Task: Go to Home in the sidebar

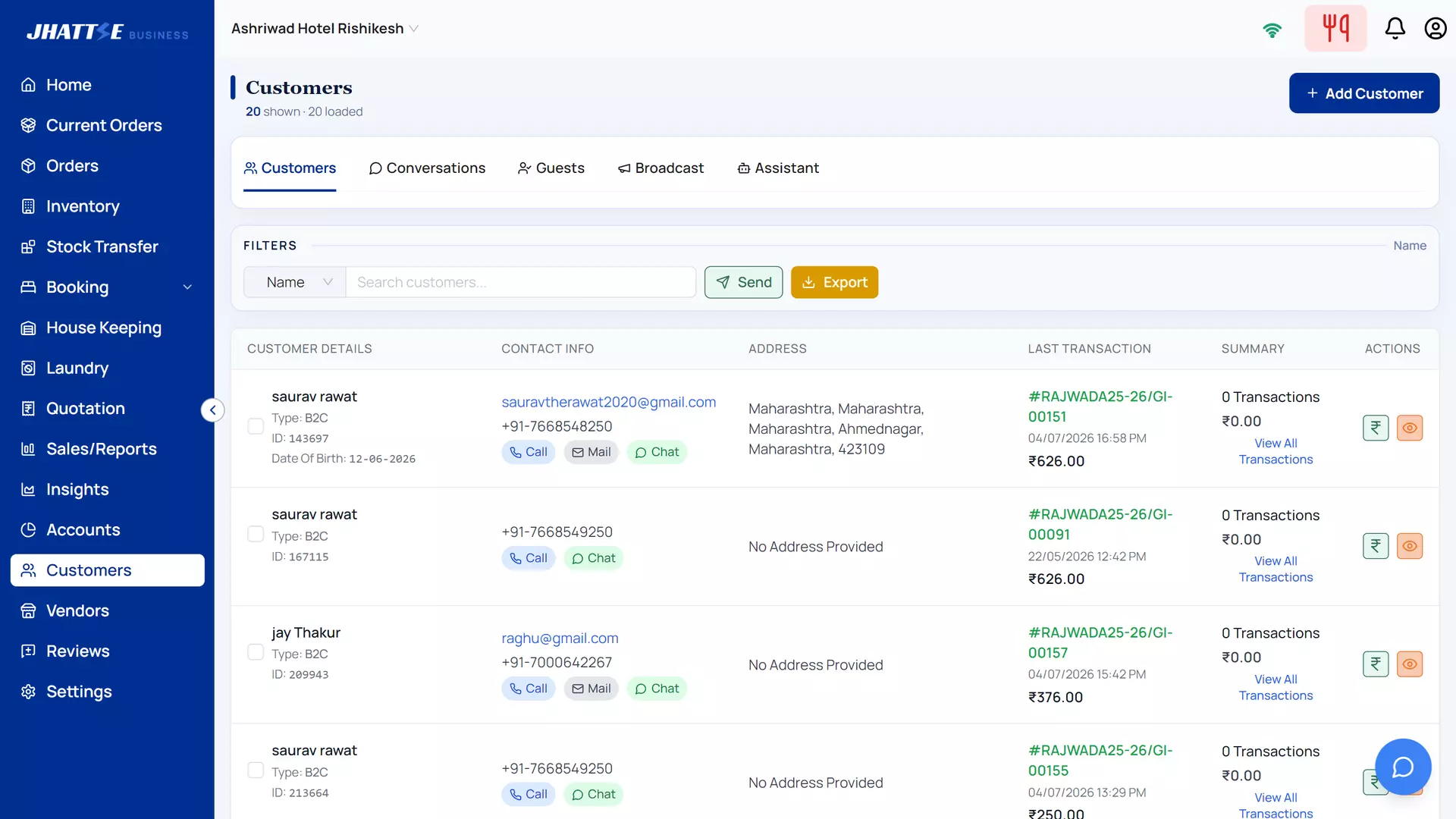Action: click(x=108, y=85)
